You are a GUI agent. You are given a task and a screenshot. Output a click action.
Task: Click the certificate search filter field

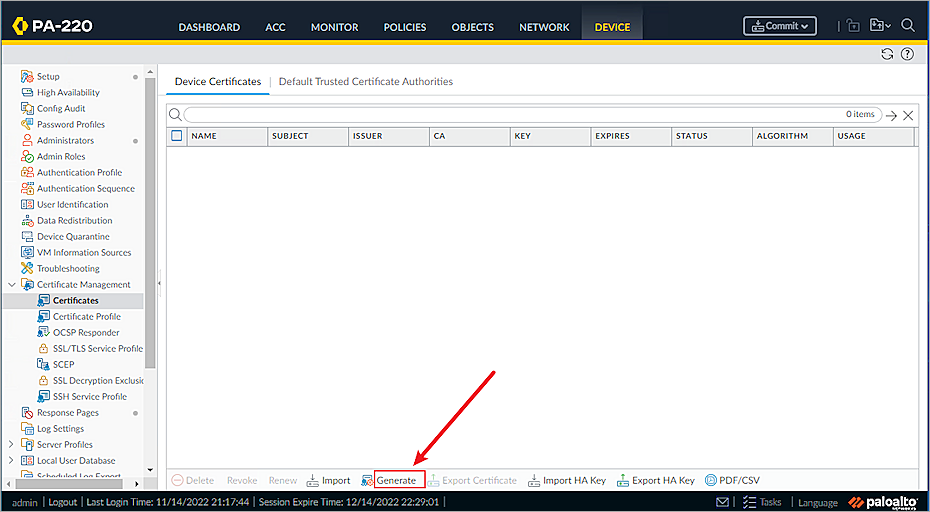pos(510,115)
